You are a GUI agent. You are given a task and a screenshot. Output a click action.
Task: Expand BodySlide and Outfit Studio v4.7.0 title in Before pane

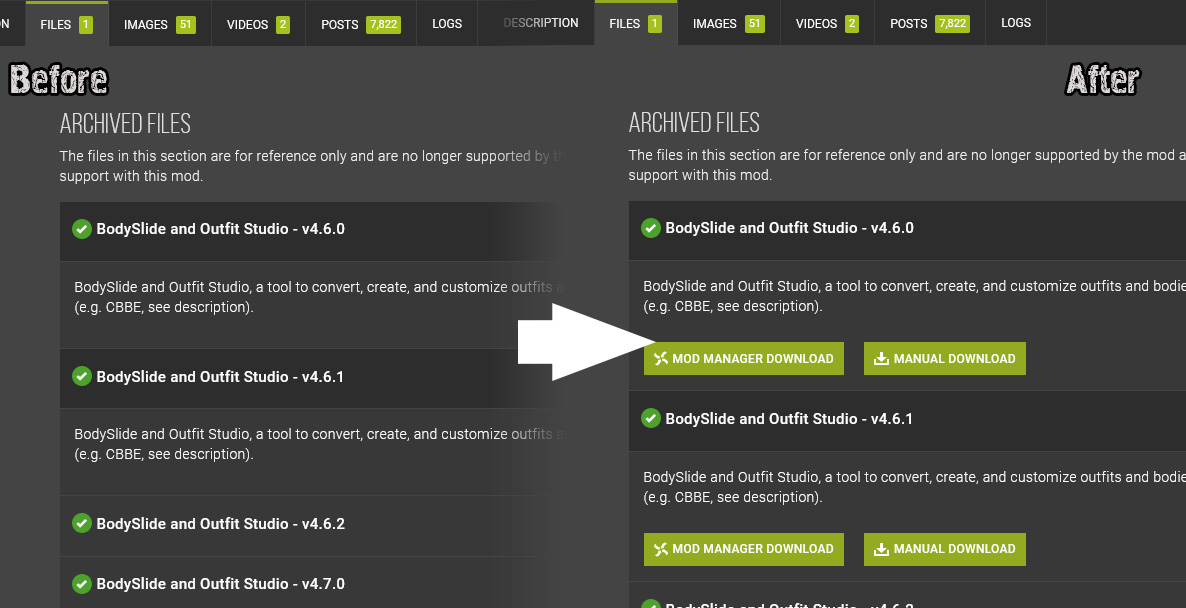pos(220,584)
